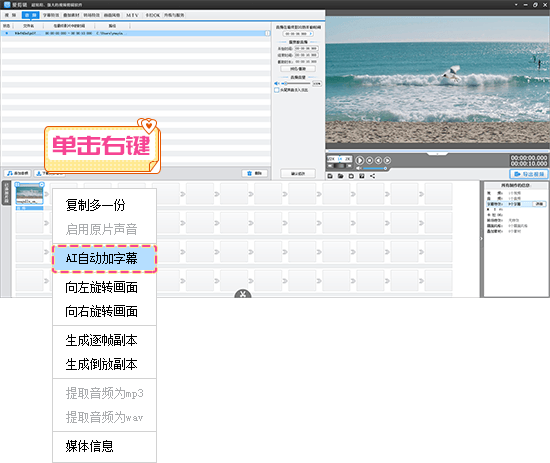Click the player speaker mute icon
This screenshot has height=463, width=550.
click(358, 168)
